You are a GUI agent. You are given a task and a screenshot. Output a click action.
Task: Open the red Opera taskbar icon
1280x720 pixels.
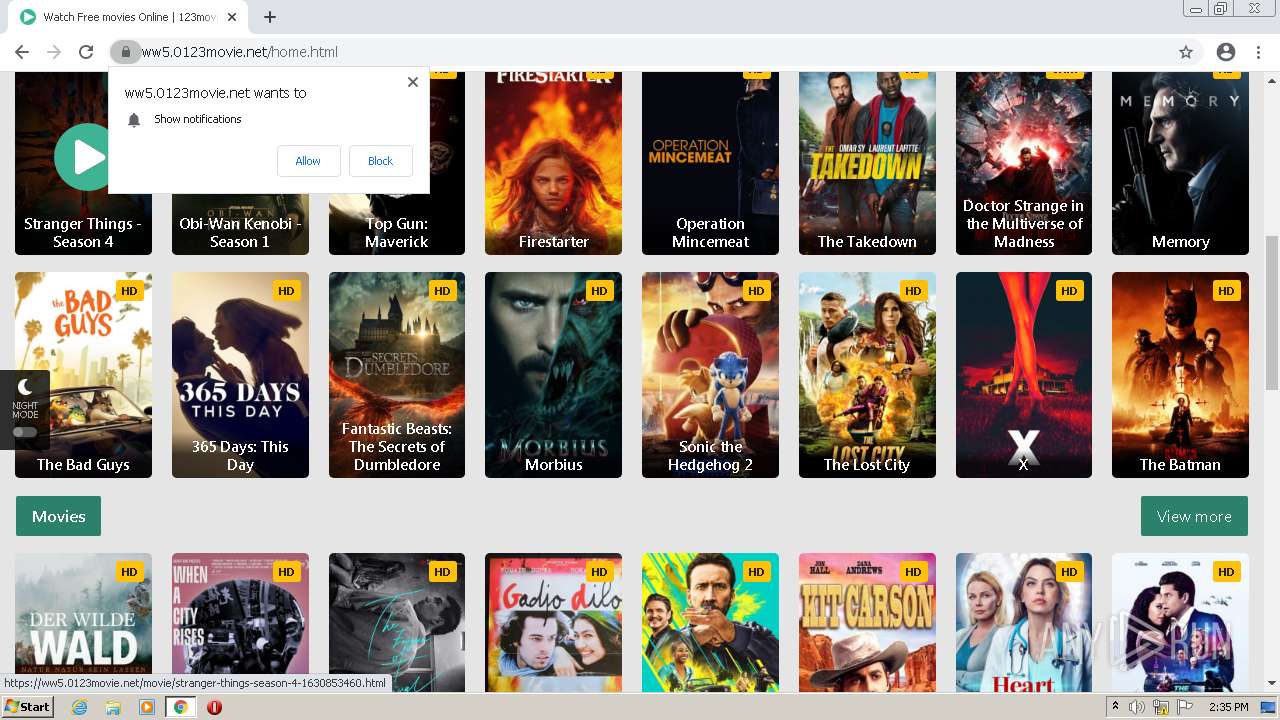click(x=214, y=707)
